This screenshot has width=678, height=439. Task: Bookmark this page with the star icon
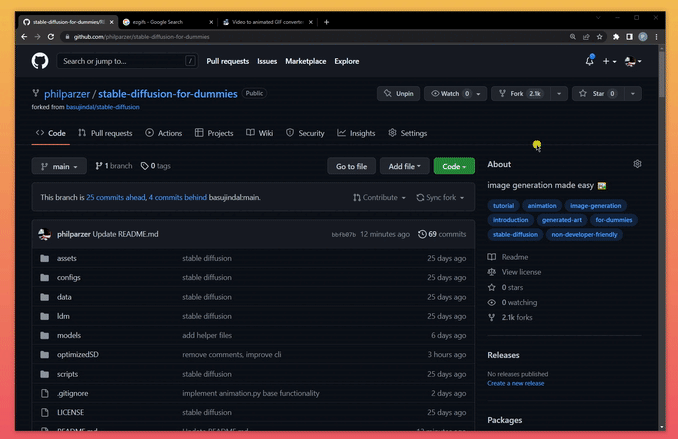(599, 37)
